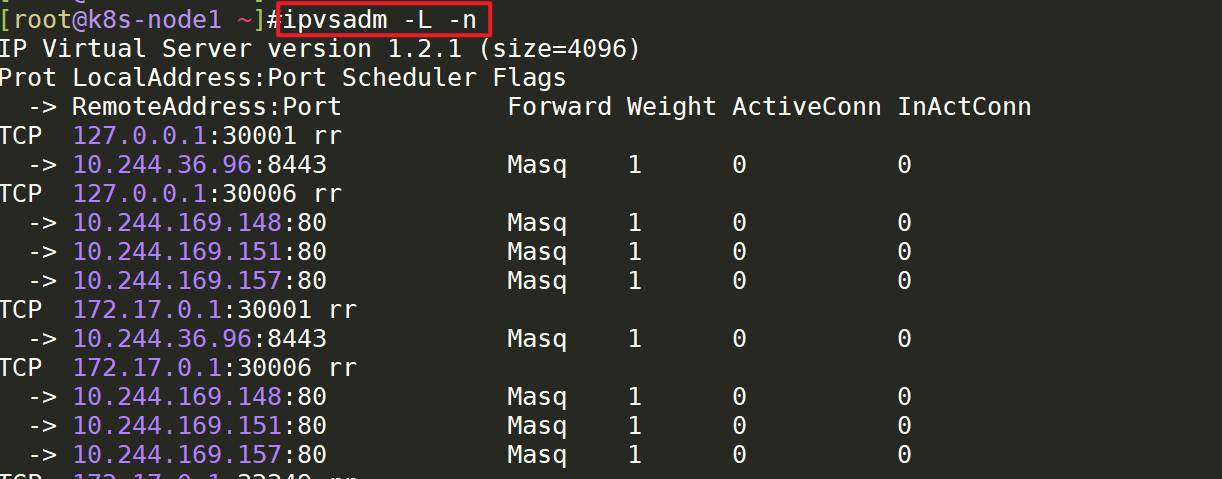Click the ActiveConn column header

pos(806,106)
